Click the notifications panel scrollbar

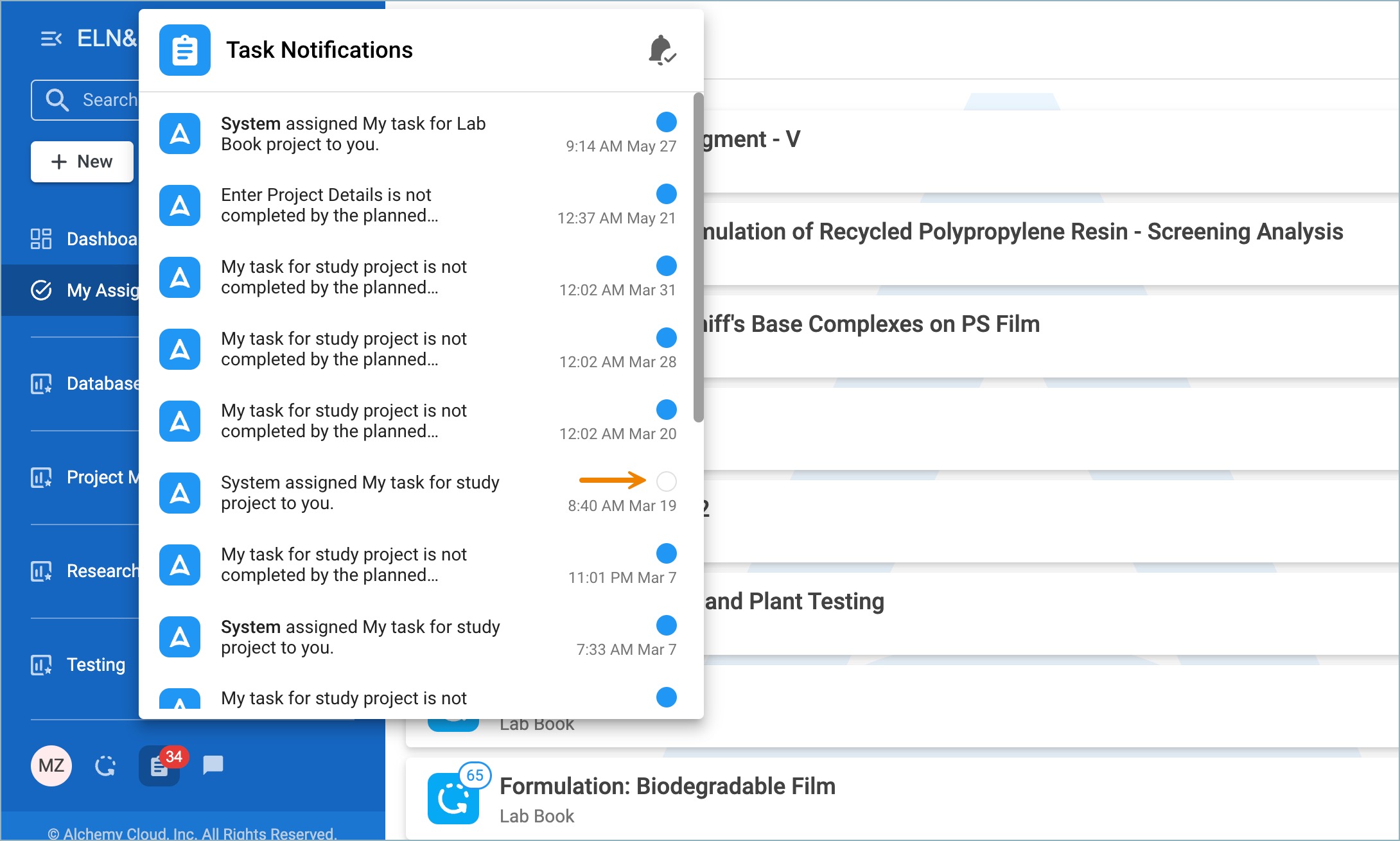click(699, 258)
